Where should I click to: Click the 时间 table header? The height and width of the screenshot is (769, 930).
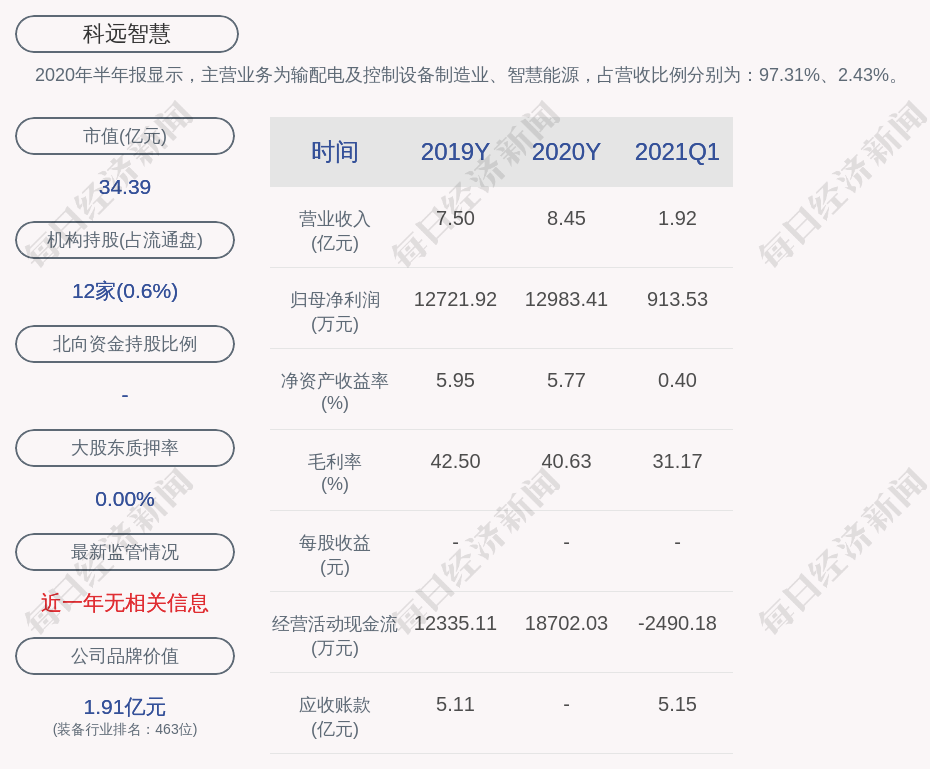335,152
